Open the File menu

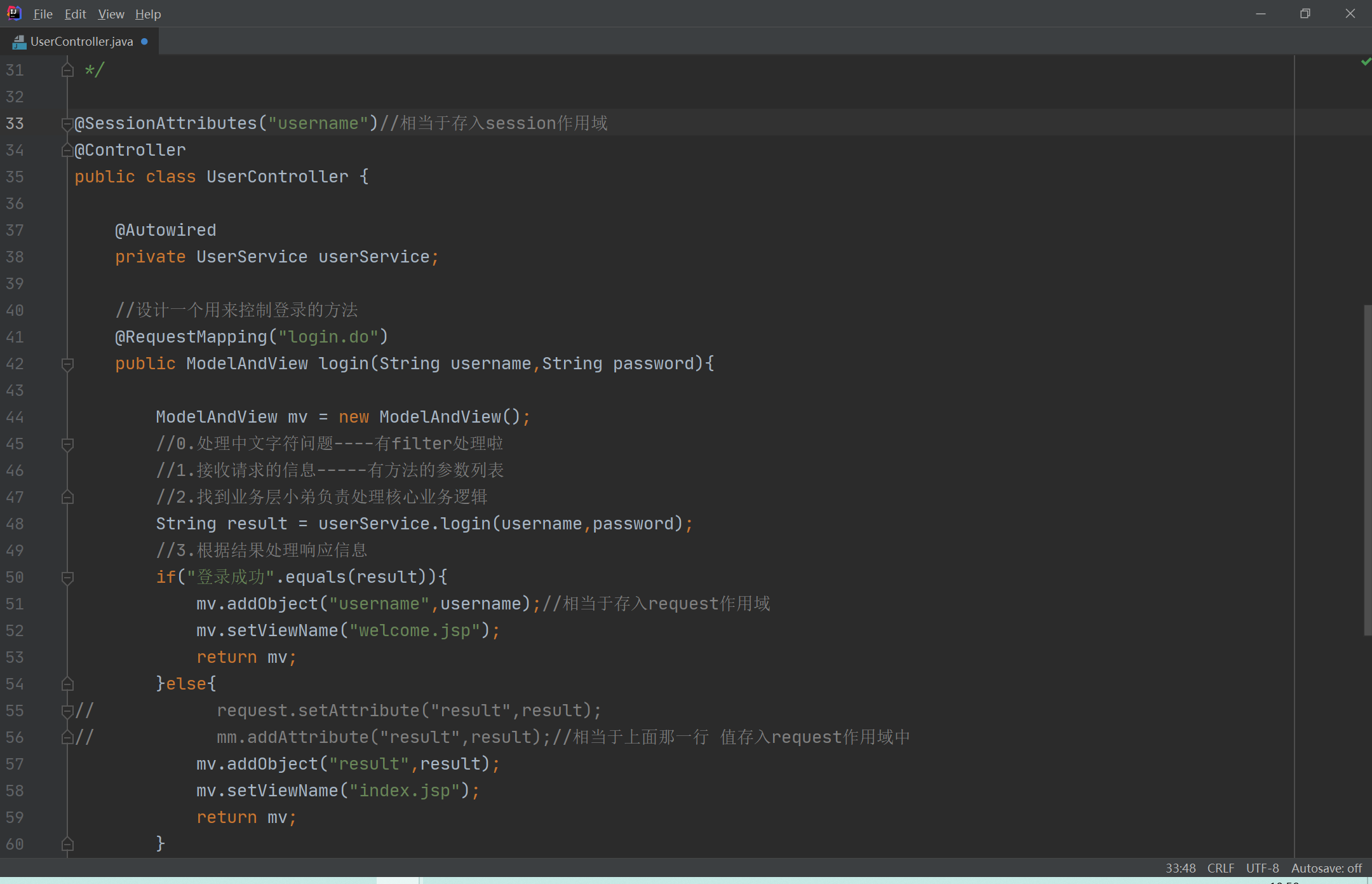(x=43, y=14)
